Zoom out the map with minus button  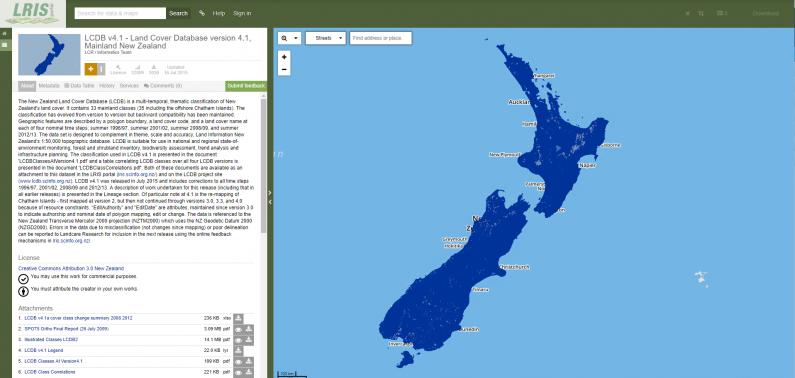coord(284,69)
